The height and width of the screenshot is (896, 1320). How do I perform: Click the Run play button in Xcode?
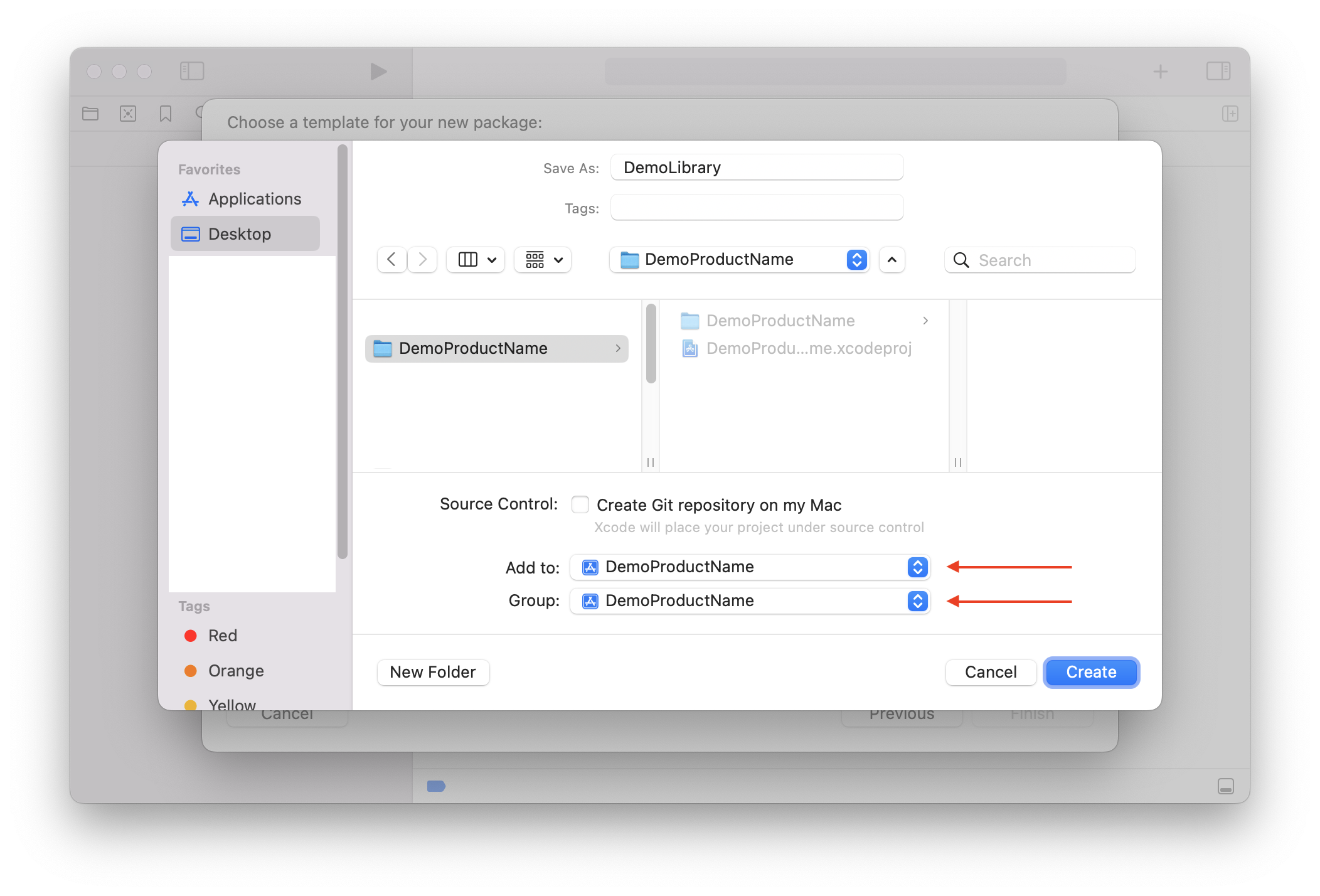(x=378, y=72)
